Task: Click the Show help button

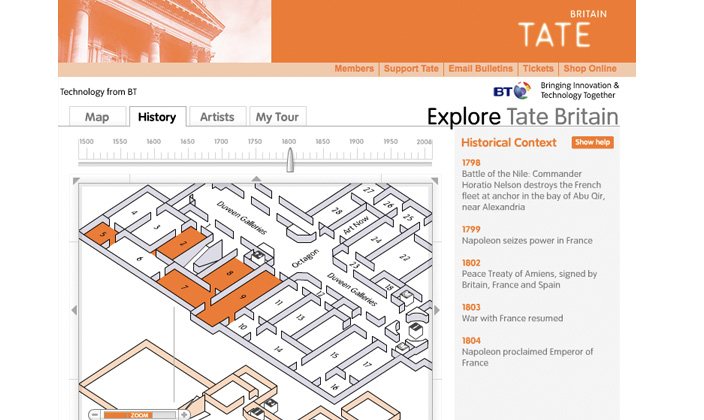Action: coord(593,142)
